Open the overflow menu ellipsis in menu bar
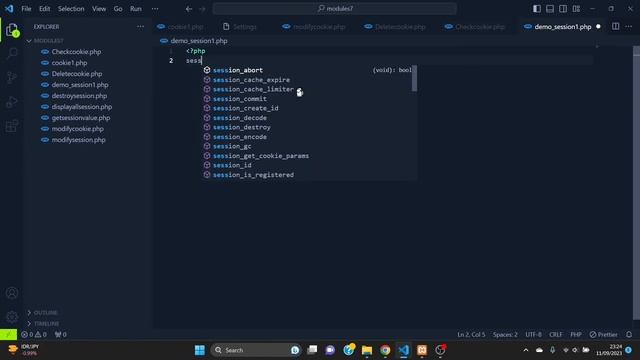 tap(155, 9)
